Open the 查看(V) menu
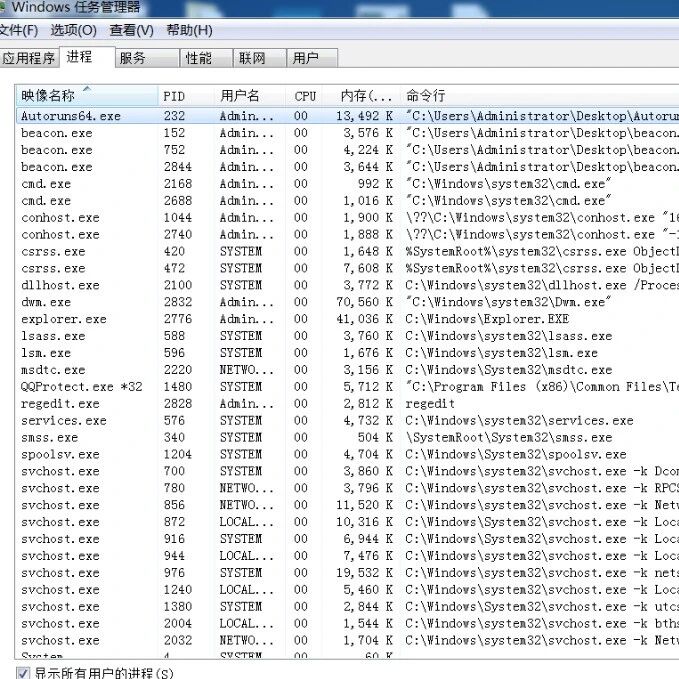The height and width of the screenshot is (679, 679). pyautogui.click(x=131, y=31)
